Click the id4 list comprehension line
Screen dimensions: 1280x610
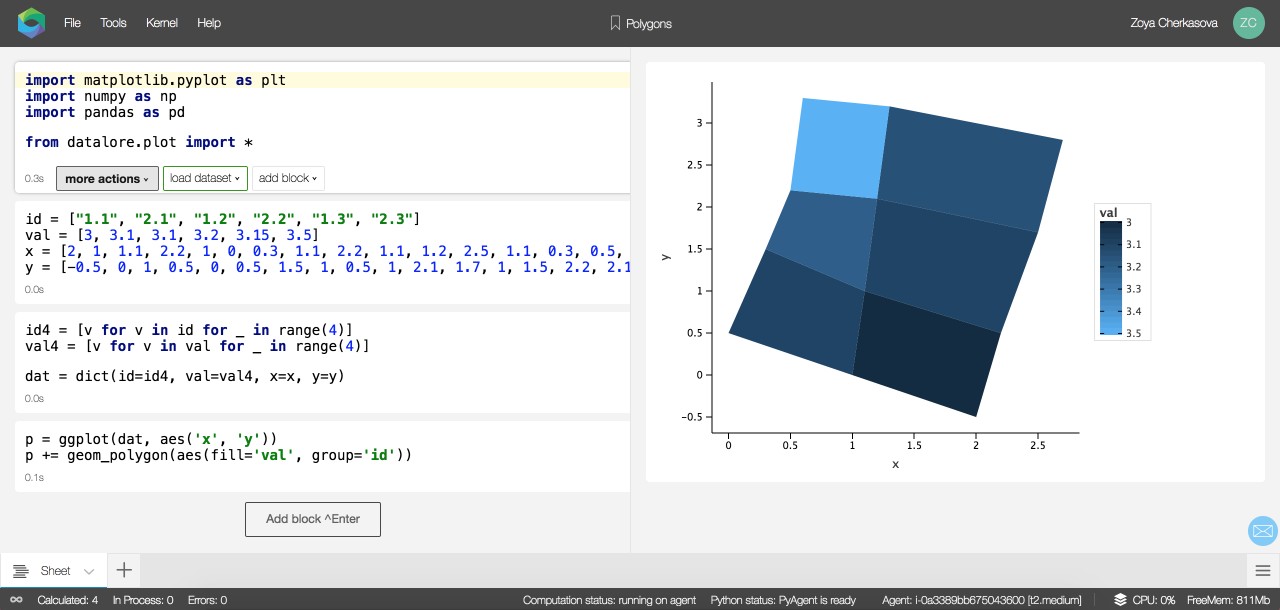pos(189,330)
